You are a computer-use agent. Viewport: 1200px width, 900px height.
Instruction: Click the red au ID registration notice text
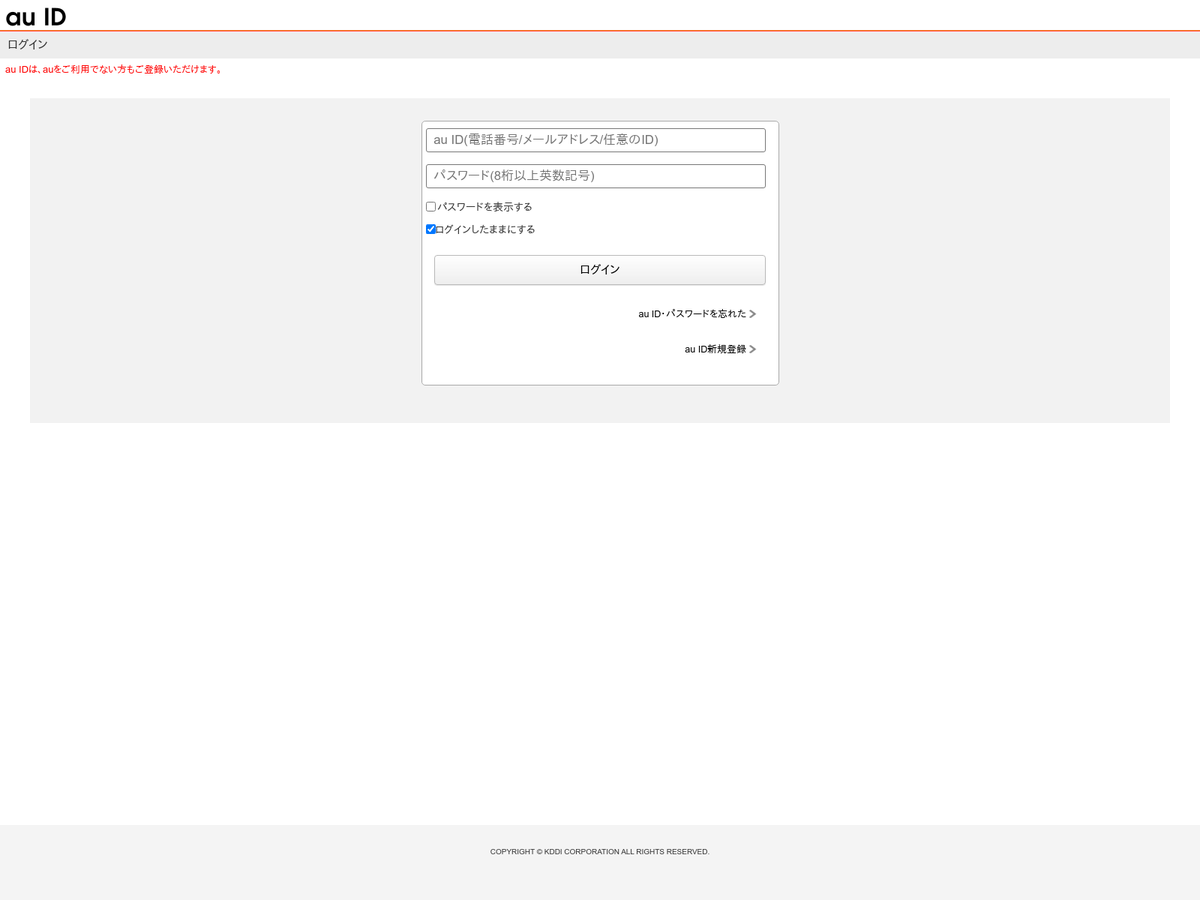pyautogui.click(x=114, y=70)
